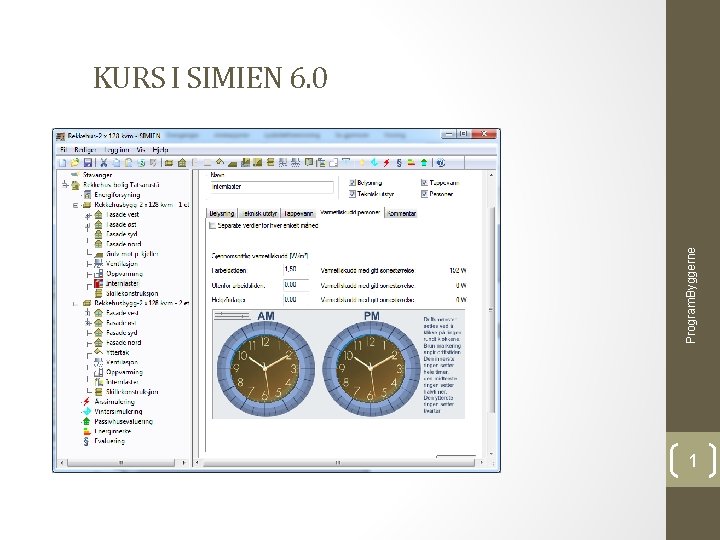720x540 pixels.
Task: Click the Navn input field
Action: click(271, 187)
